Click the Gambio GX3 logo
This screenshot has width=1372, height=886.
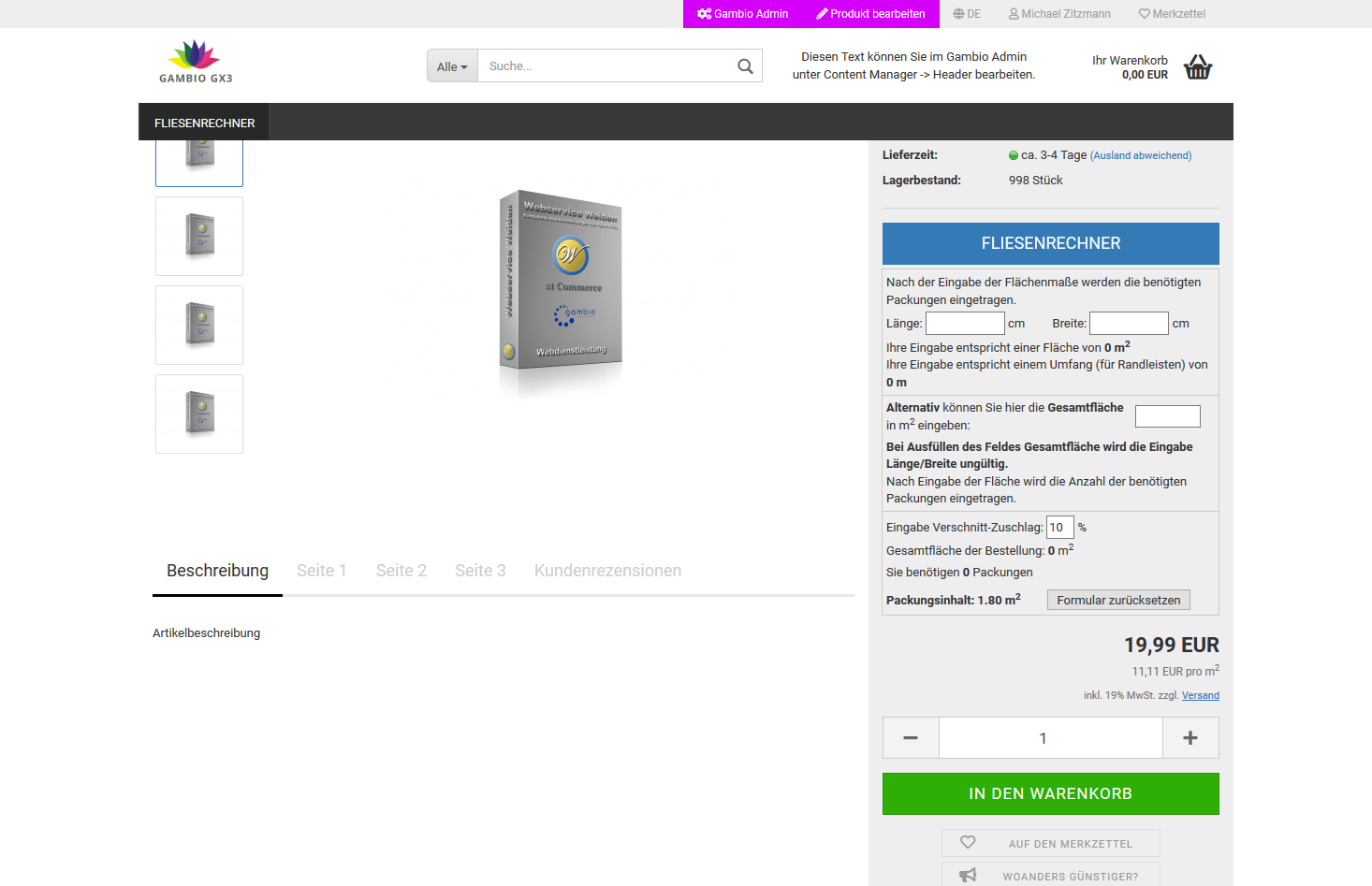(x=196, y=62)
